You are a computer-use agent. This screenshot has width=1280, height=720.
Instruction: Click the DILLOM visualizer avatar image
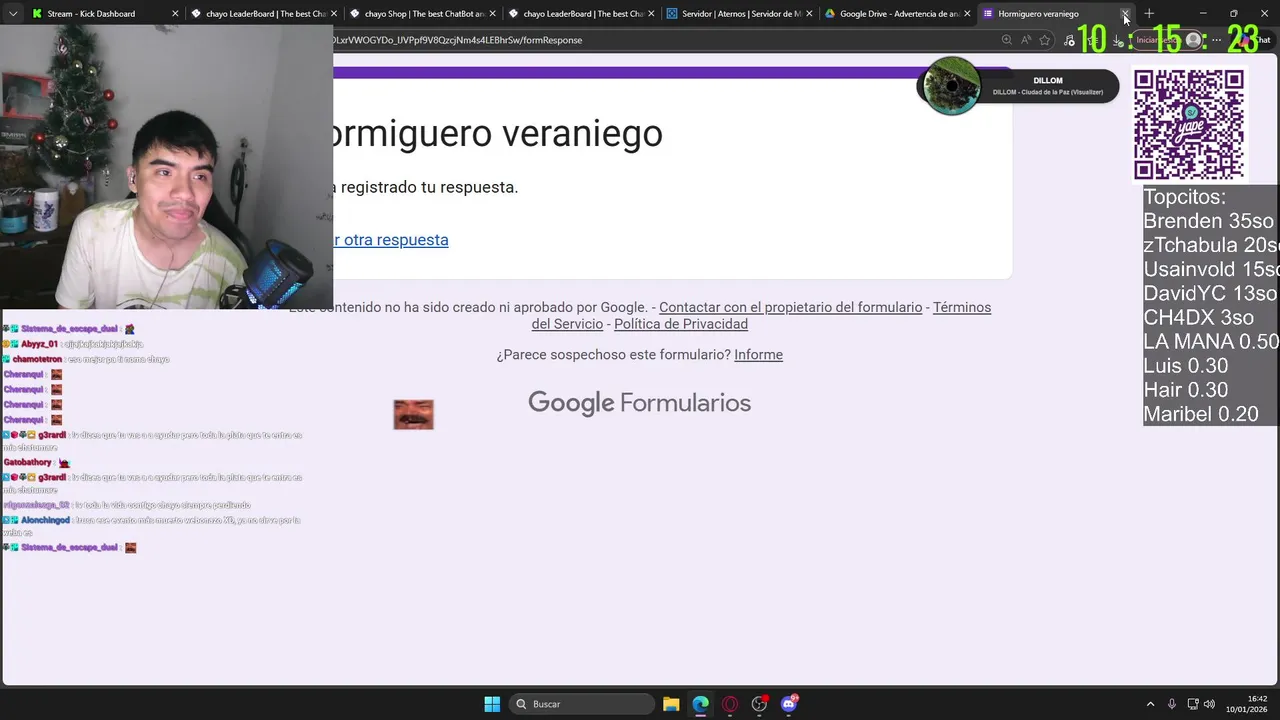tap(951, 86)
